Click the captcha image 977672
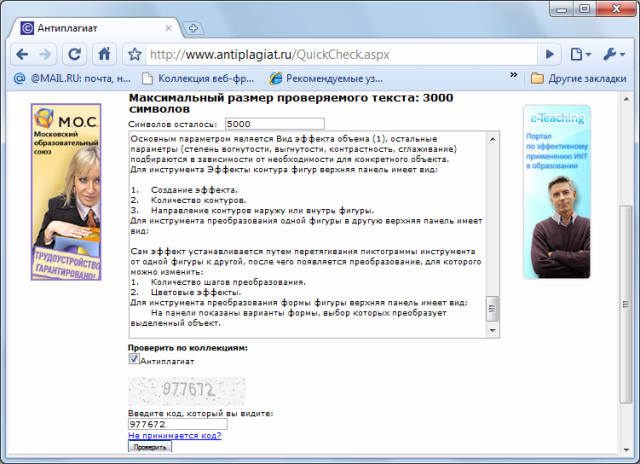This screenshot has width=640, height=464. pyautogui.click(x=187, y=391)
